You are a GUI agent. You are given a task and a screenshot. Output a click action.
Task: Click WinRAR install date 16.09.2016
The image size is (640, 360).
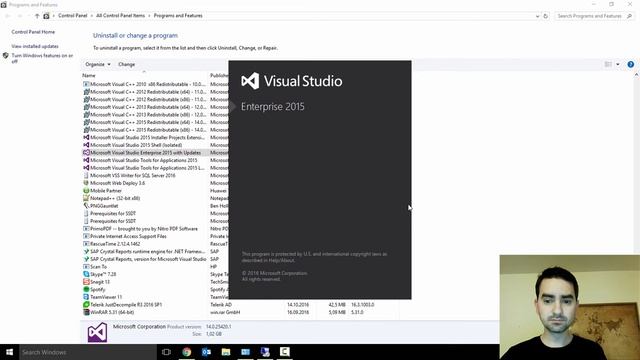[x=298, y=312]
